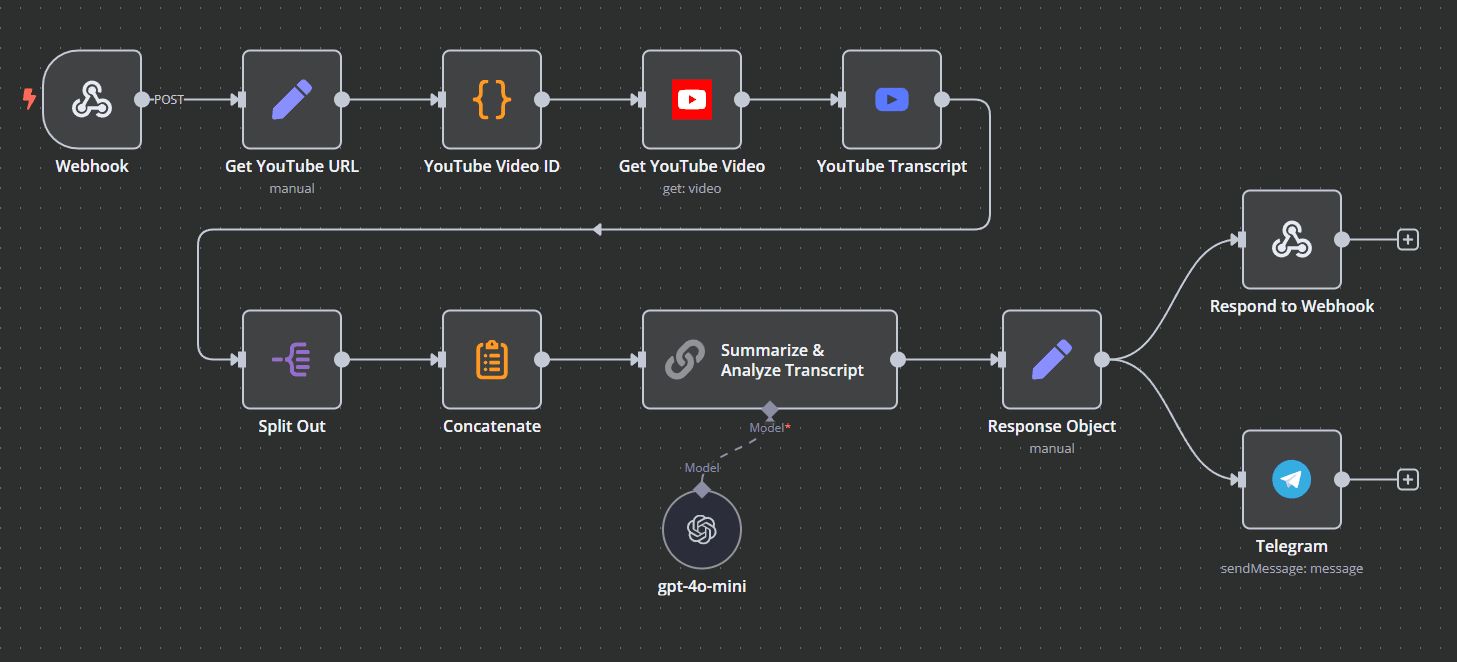Viewport: 1457px width, 662px height.
Task: Click the "sendMessage: message" subtitle
Action: coord(1292,568)
